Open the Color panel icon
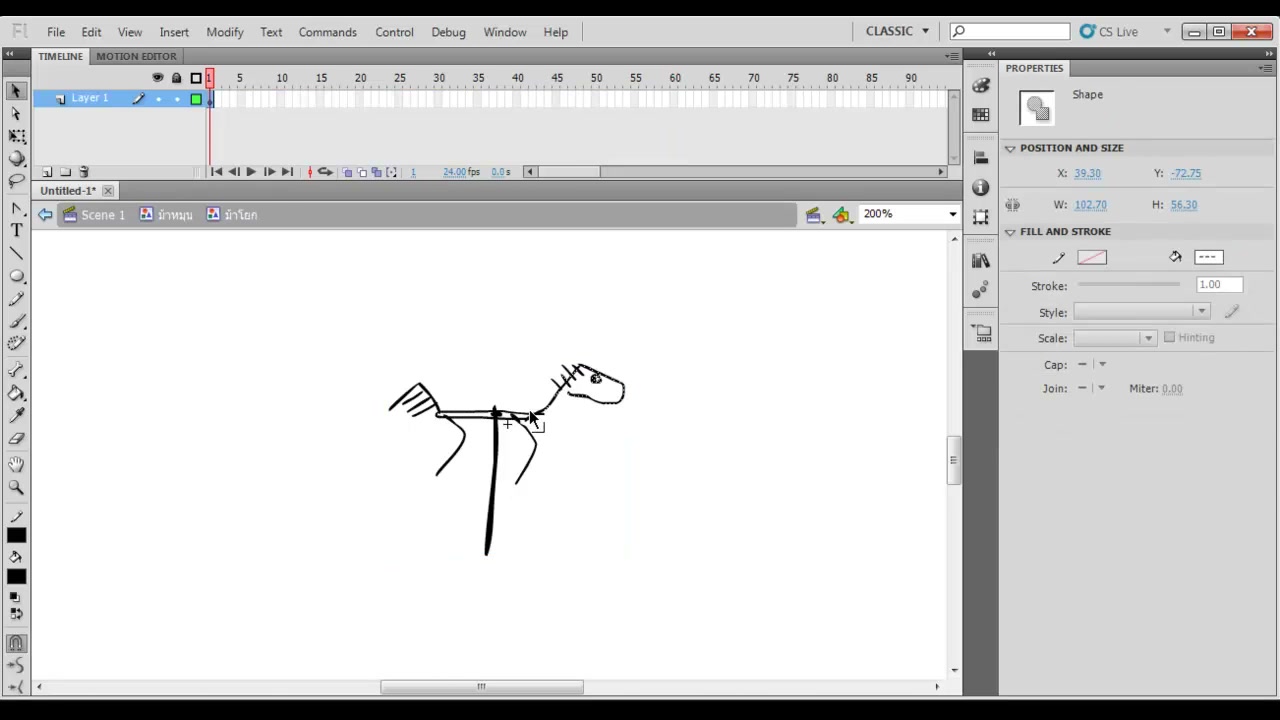1280x720 pixels. pyautogui.click(x=980, y=86)
